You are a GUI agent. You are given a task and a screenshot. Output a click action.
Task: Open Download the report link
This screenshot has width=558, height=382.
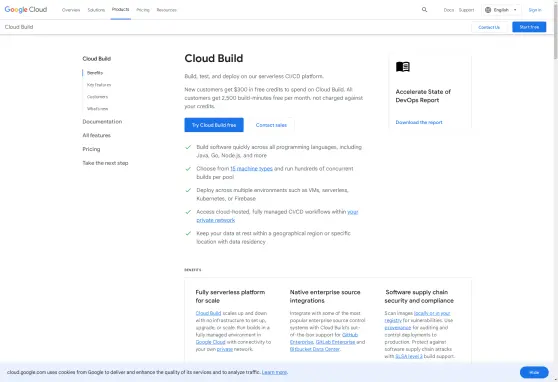click(x=419, y=122)
